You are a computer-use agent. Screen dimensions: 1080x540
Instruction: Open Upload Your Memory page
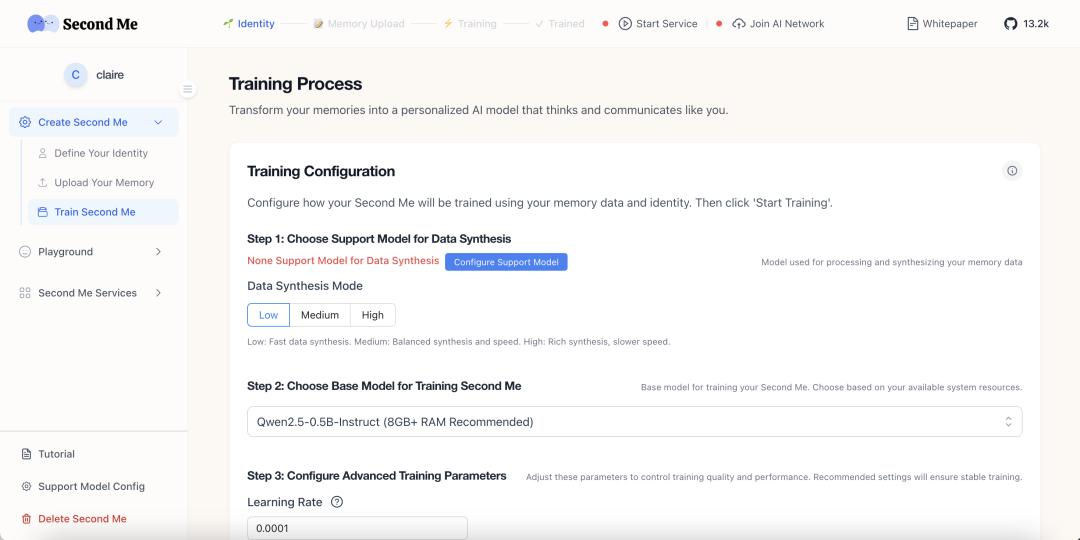[103, 183]
